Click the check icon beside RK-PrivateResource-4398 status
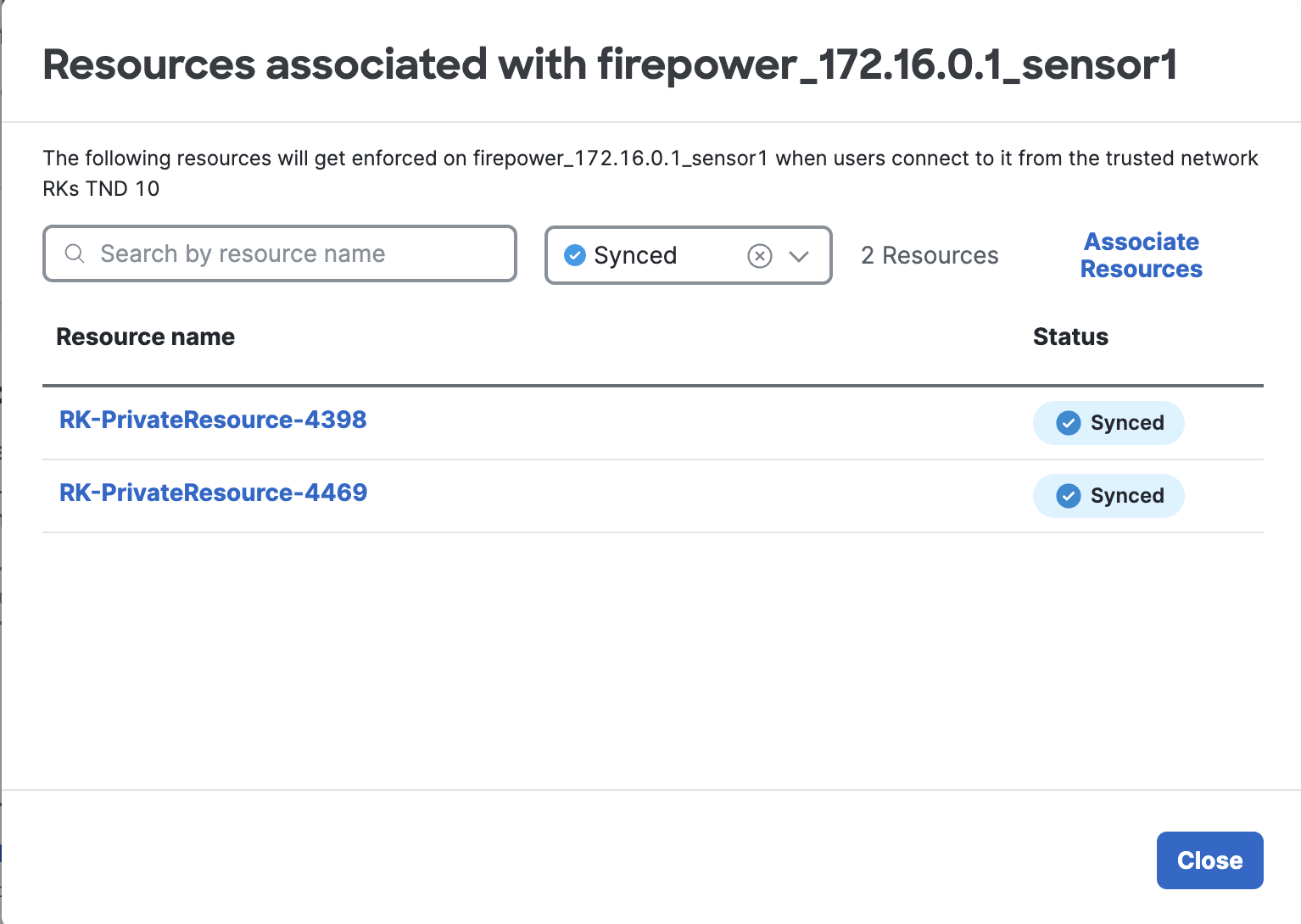The height and width of the screenshot is (924, 1301). (1068, 423)
